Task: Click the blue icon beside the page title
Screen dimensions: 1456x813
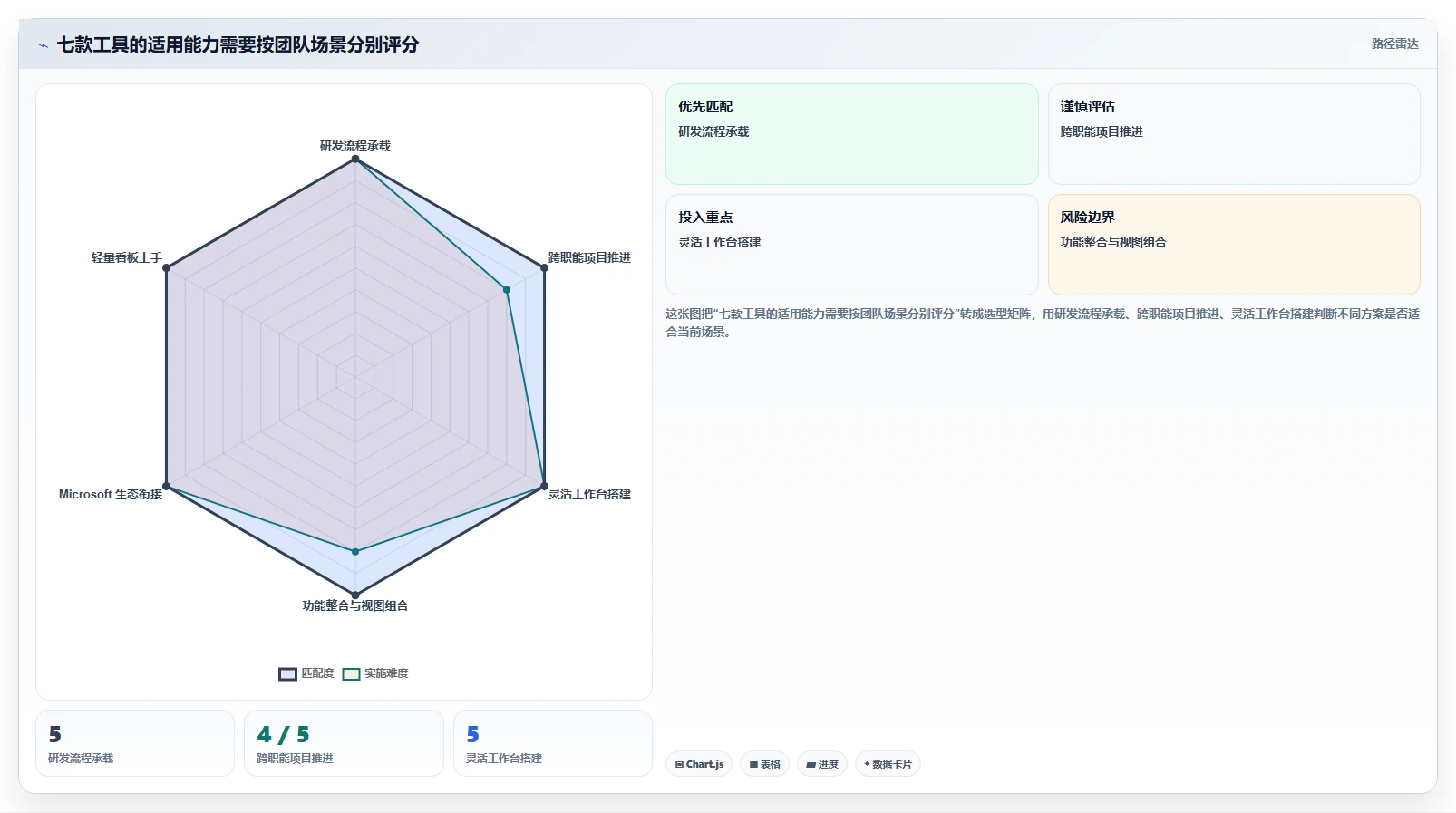Action: tap(43, 45)
